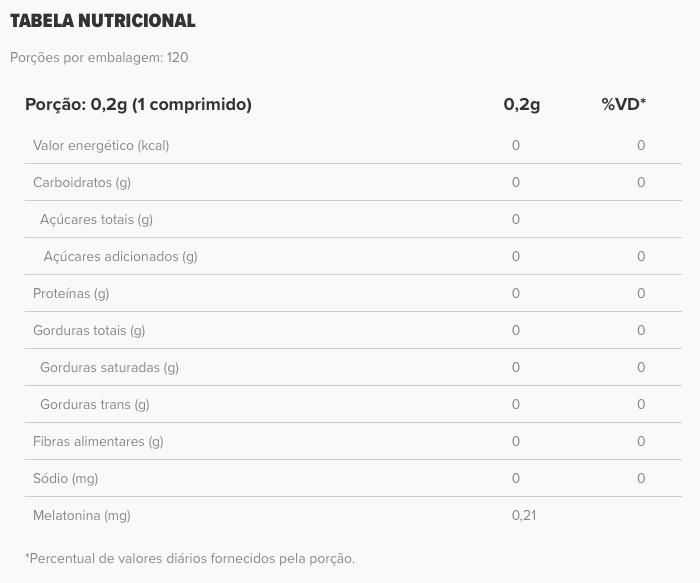Select the 'Valor energético (kcal)' row label
700x583 pixels.
(101, 145)
